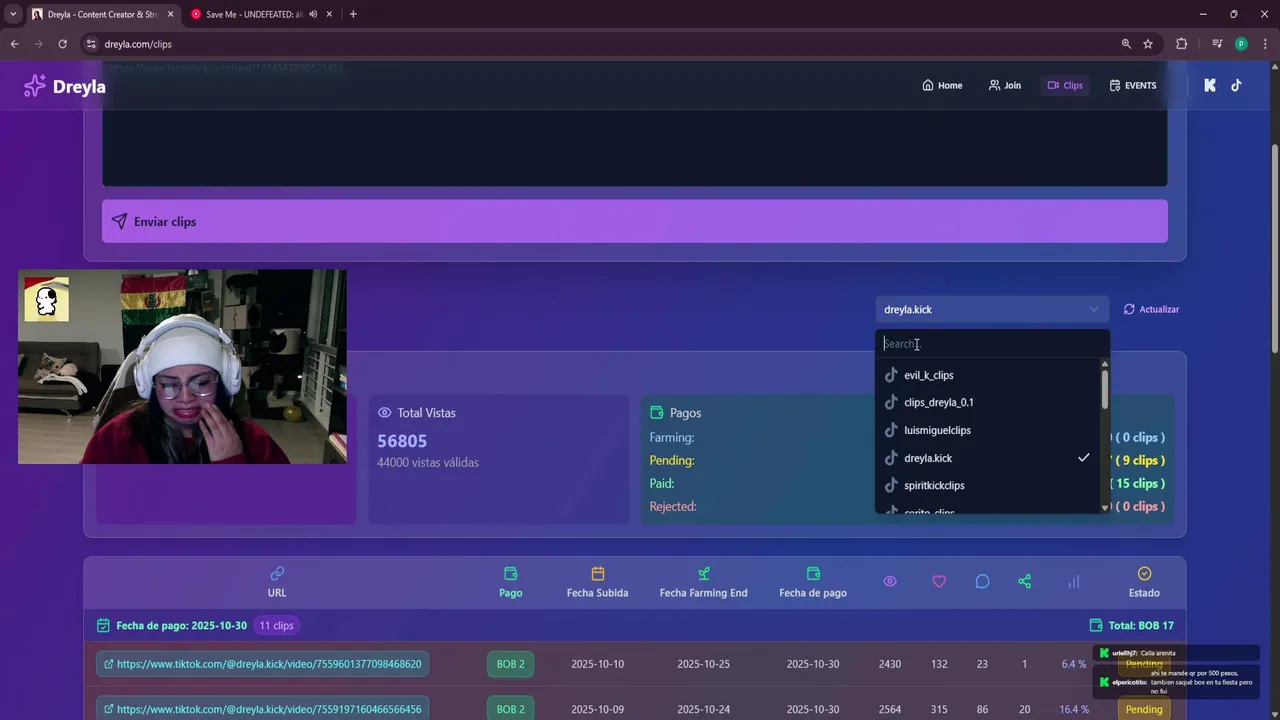Close the Save Me UNDEFEATED tab
This screenshot has width=1280, height=720.
329,14
